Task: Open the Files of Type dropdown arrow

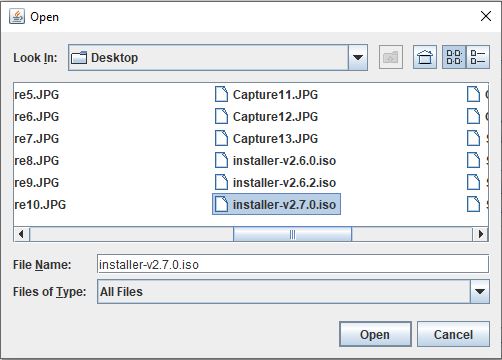Action: 480,292
